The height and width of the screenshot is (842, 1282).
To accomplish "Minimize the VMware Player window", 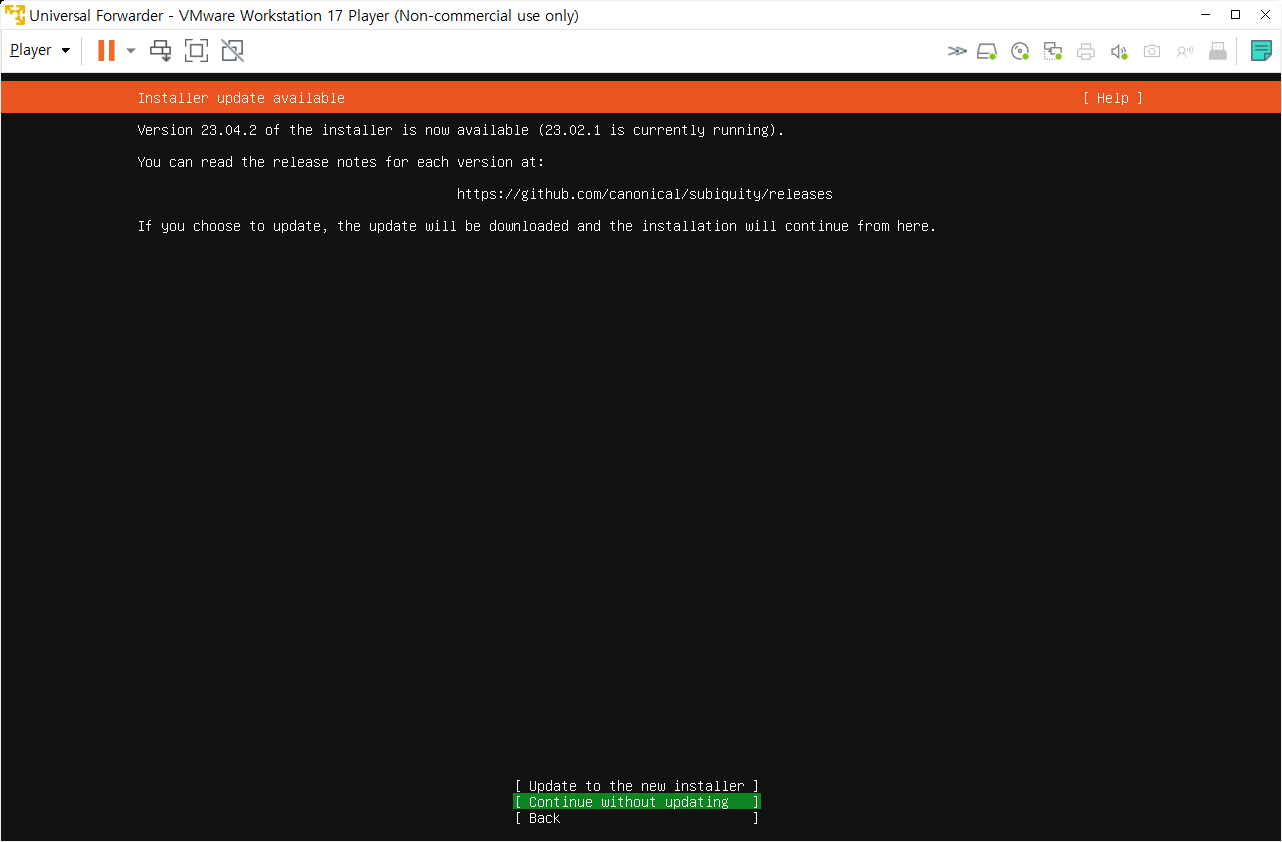I will pyautogui.click(x=1206, y=15).
